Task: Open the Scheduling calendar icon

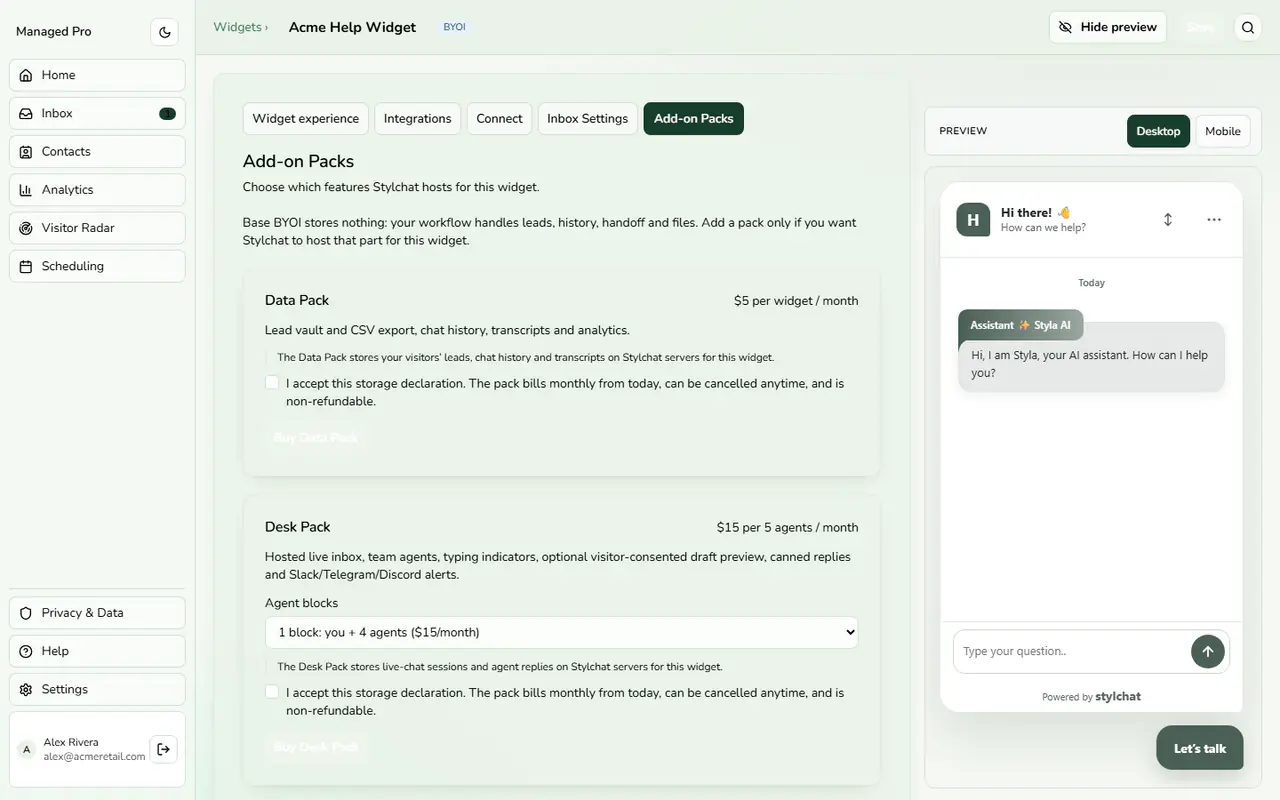Action: [x=26, y=266]
